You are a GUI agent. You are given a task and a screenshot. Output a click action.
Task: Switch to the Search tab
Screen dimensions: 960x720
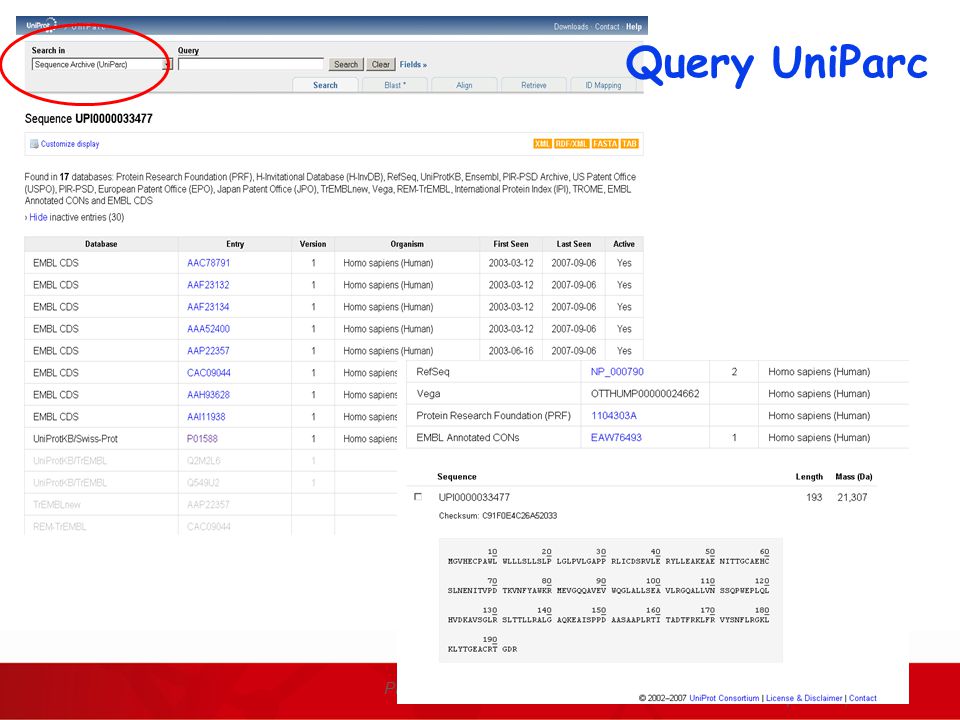tap(325, 85)
